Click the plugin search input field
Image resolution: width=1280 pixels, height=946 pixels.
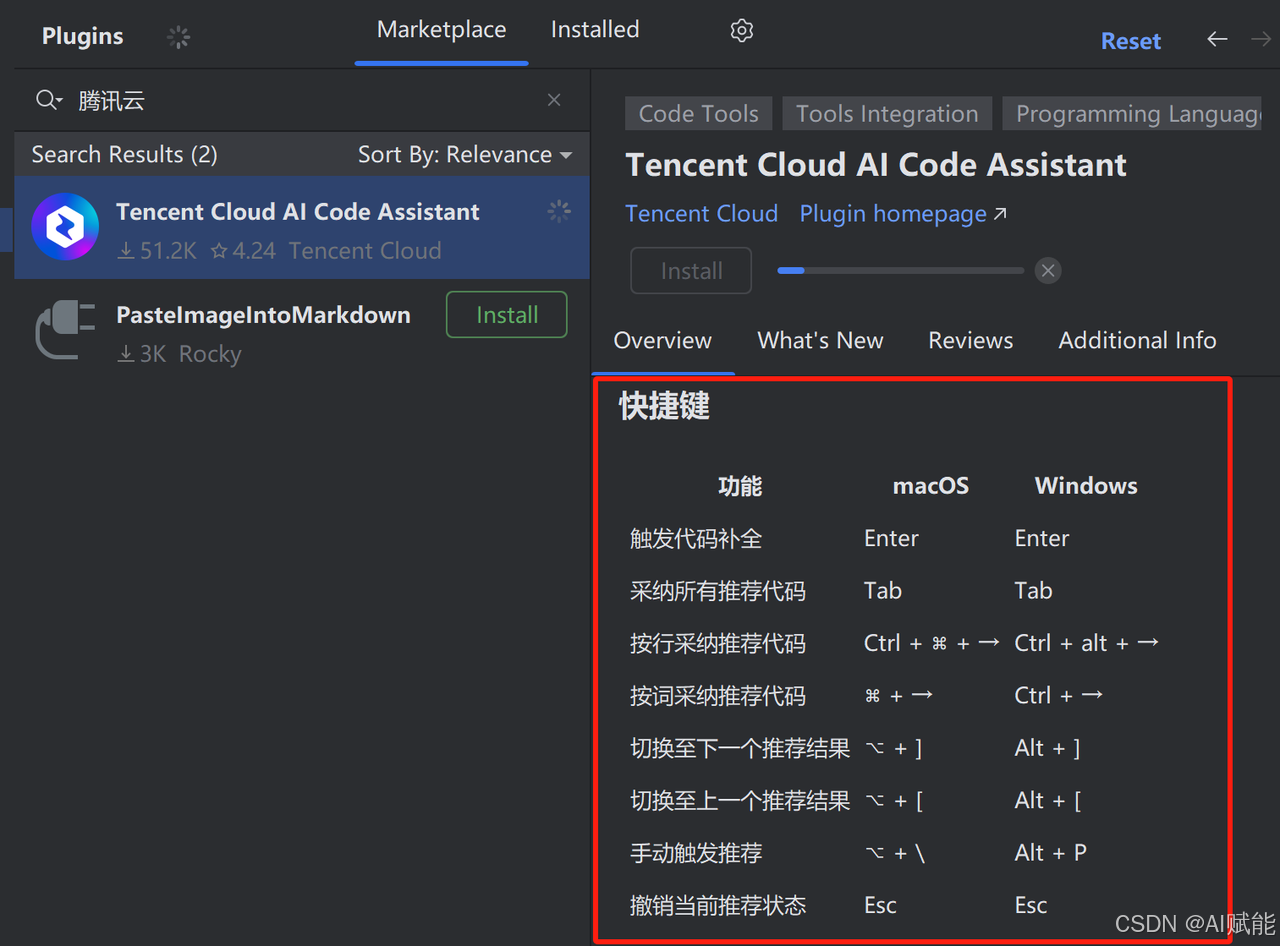[302, 100]
